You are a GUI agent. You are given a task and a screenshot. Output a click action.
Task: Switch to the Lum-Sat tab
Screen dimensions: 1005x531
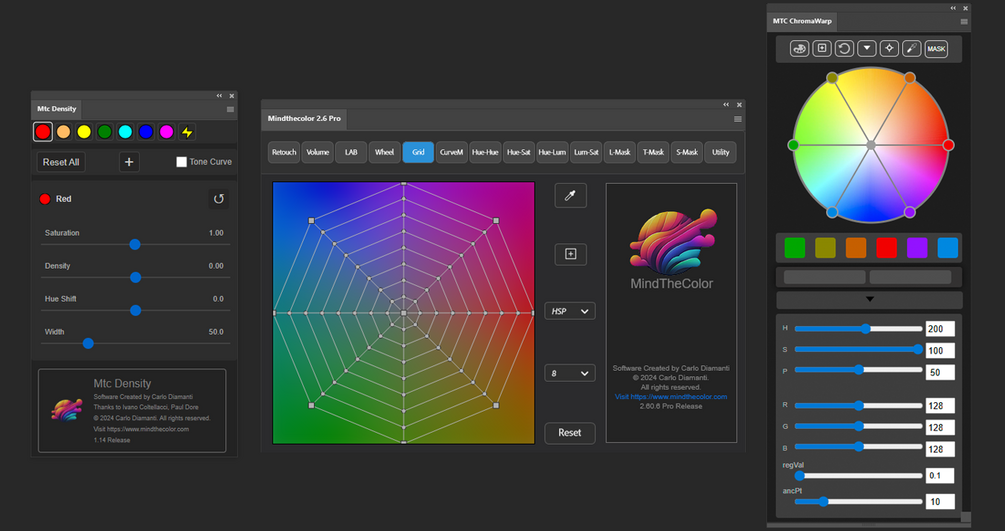(586, 152)
